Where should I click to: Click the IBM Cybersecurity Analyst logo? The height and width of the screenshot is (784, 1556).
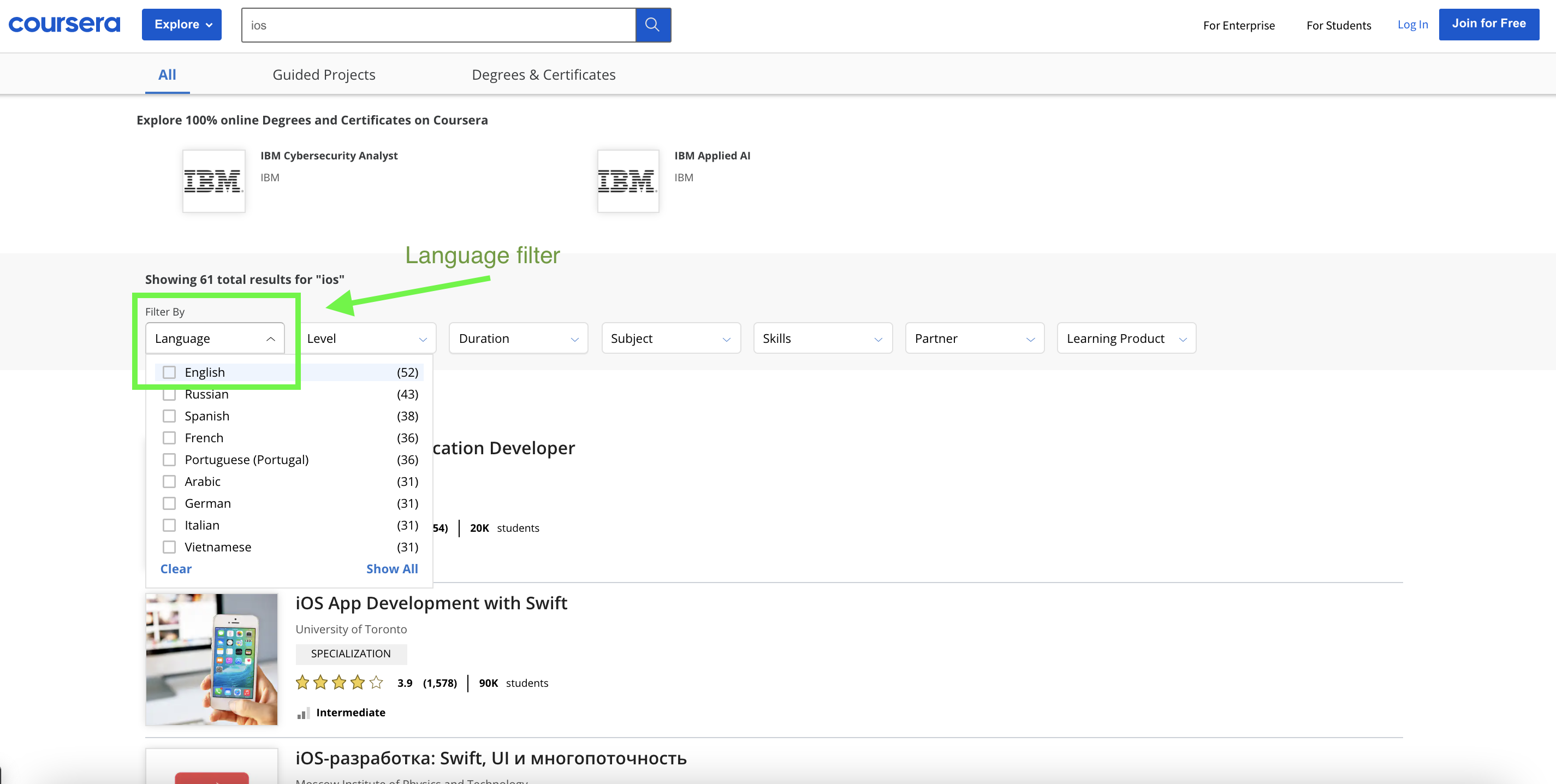pos(214,181)
